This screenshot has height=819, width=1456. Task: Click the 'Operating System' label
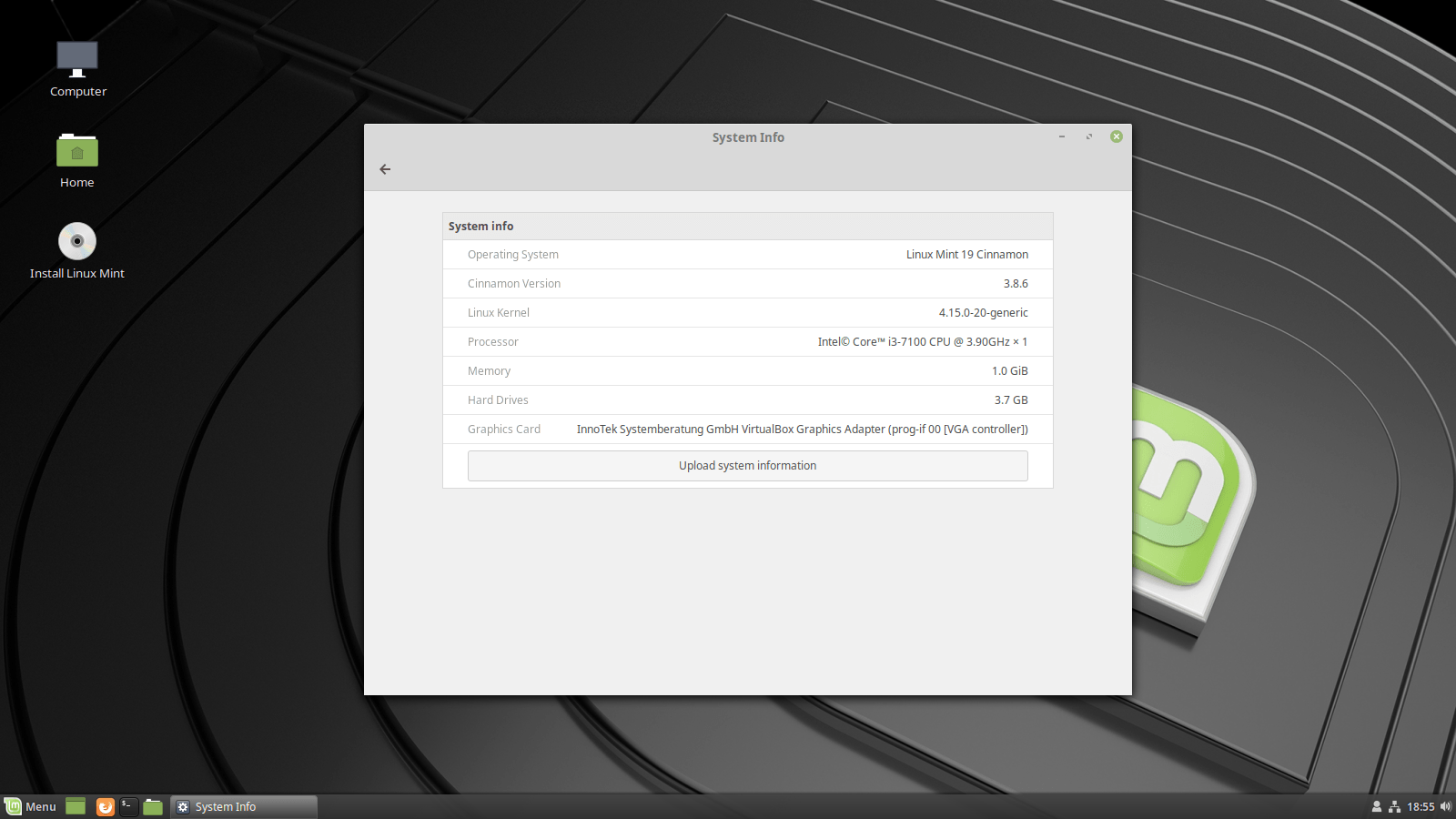(x=513, y=255)
